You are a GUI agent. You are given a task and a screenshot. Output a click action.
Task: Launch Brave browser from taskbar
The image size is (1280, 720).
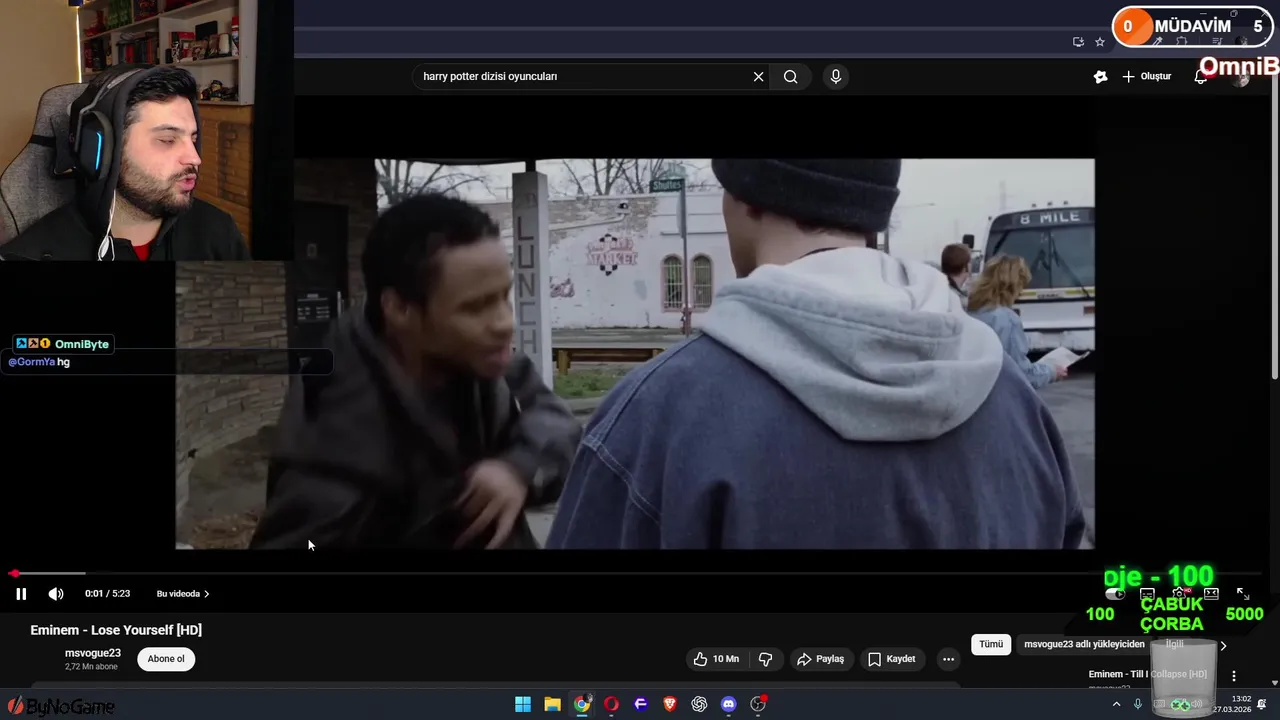coord(670,704)
